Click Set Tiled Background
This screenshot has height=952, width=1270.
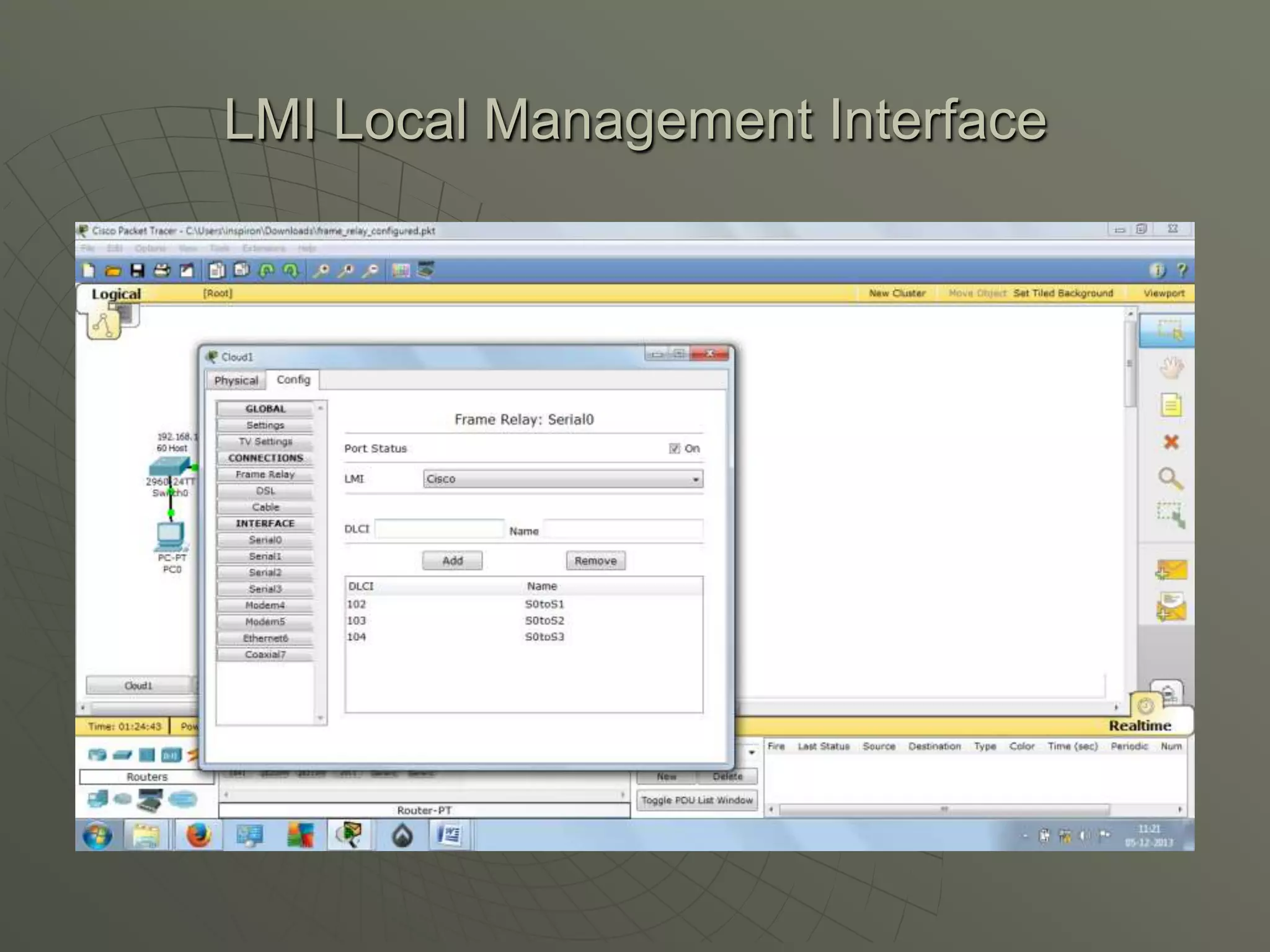click(1063, 293)
